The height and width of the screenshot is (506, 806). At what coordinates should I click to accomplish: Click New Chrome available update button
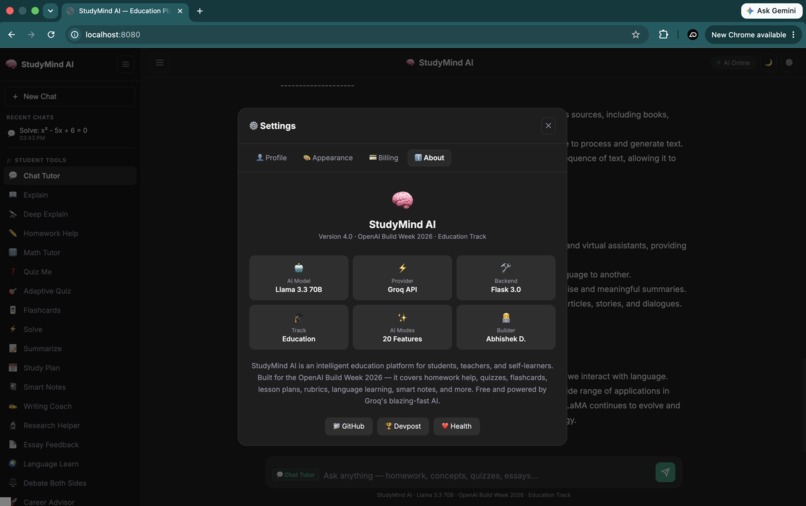(x=753, y=34)
